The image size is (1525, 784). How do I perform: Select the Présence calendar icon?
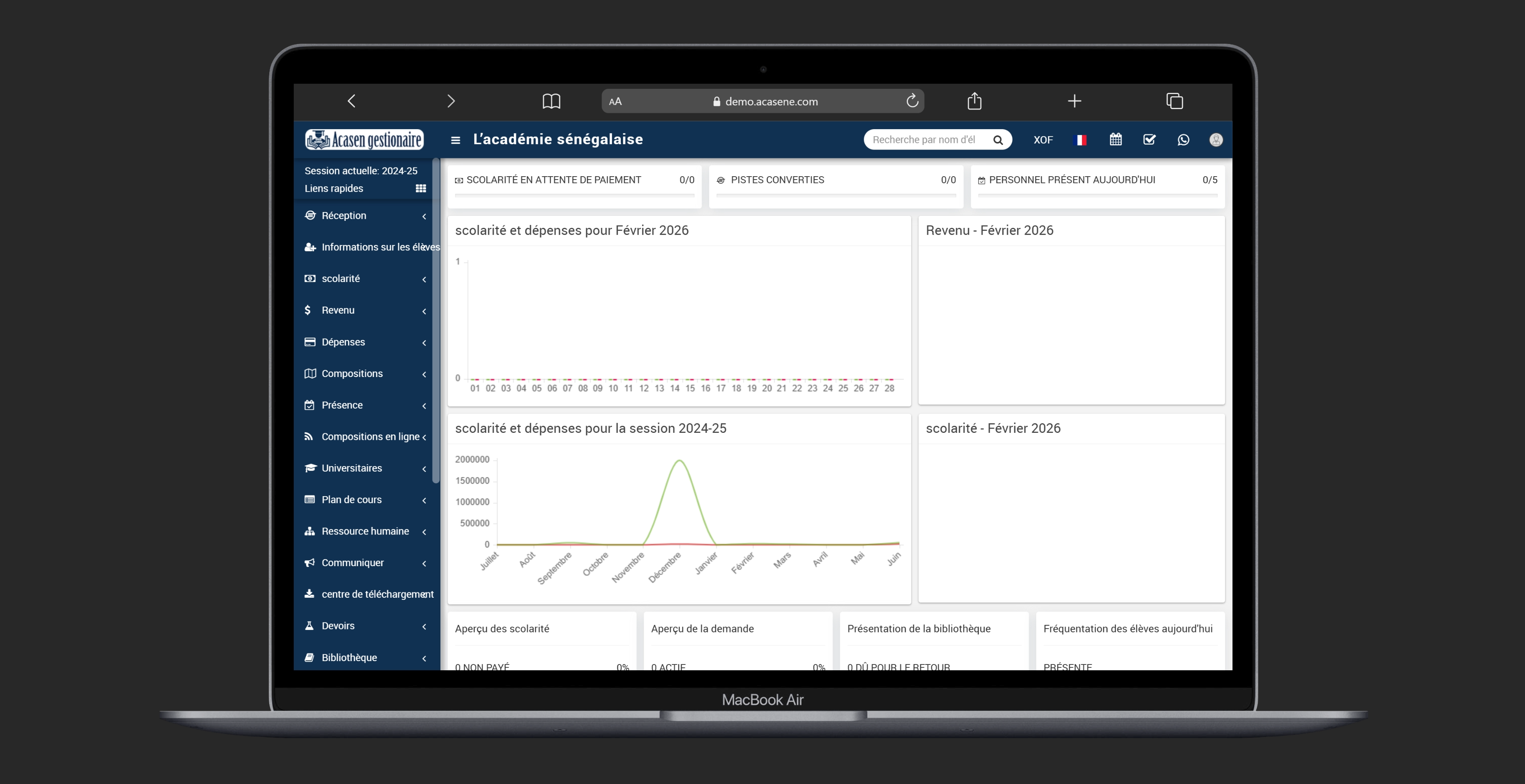309,405
